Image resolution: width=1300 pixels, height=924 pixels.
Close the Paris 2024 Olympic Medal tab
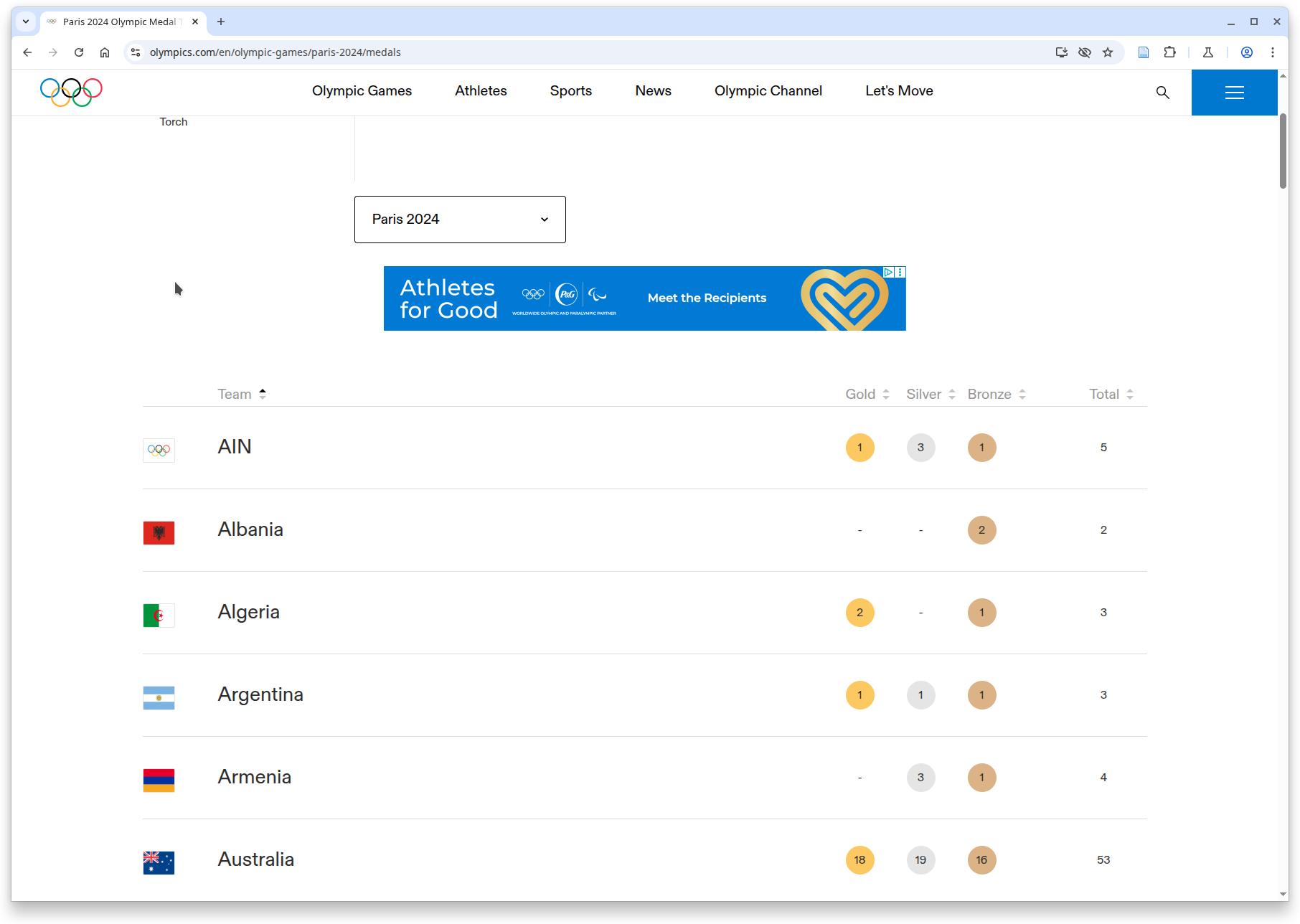pyautogui.click(x=195, y=22)
